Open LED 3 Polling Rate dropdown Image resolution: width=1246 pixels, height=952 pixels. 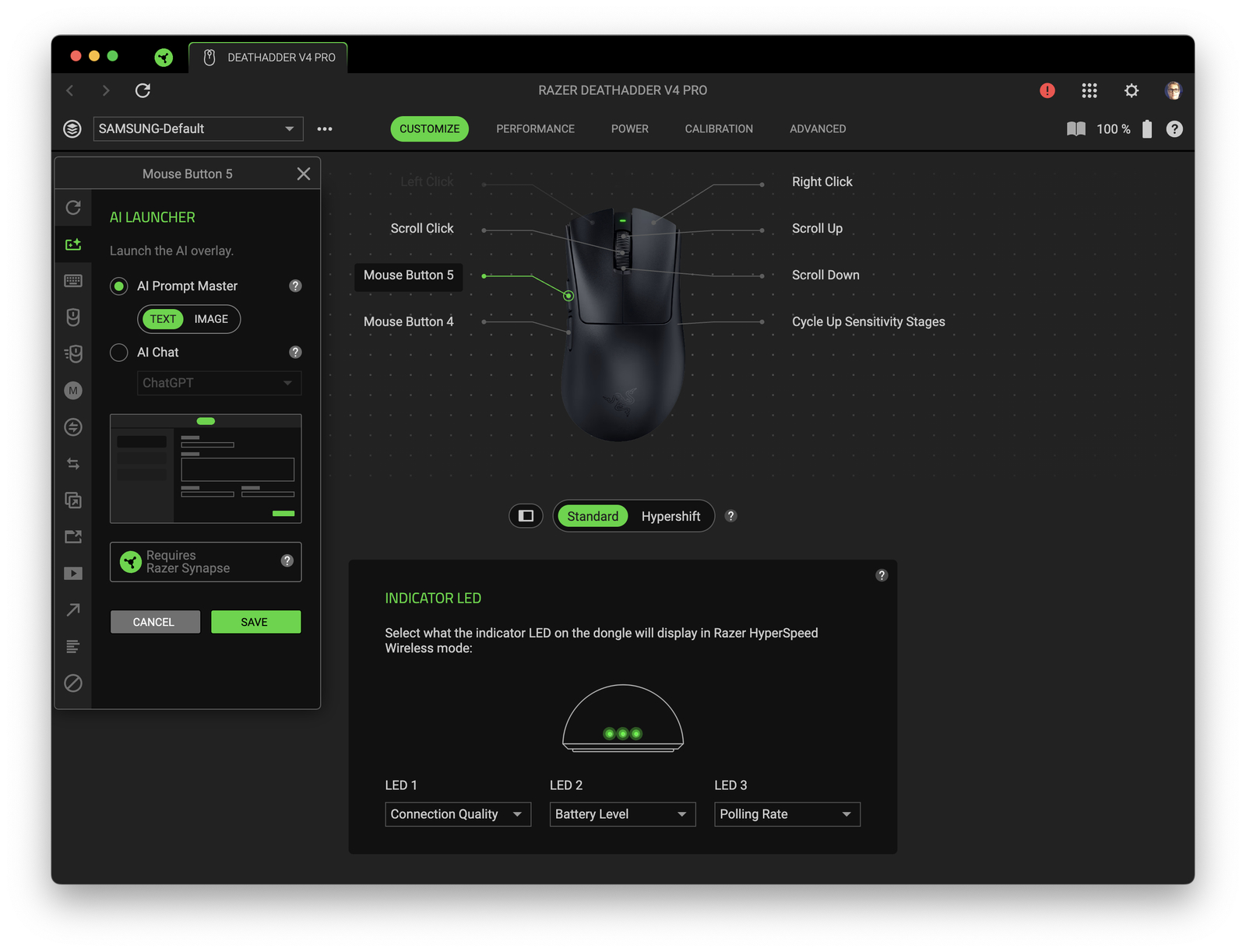(787, 814)
